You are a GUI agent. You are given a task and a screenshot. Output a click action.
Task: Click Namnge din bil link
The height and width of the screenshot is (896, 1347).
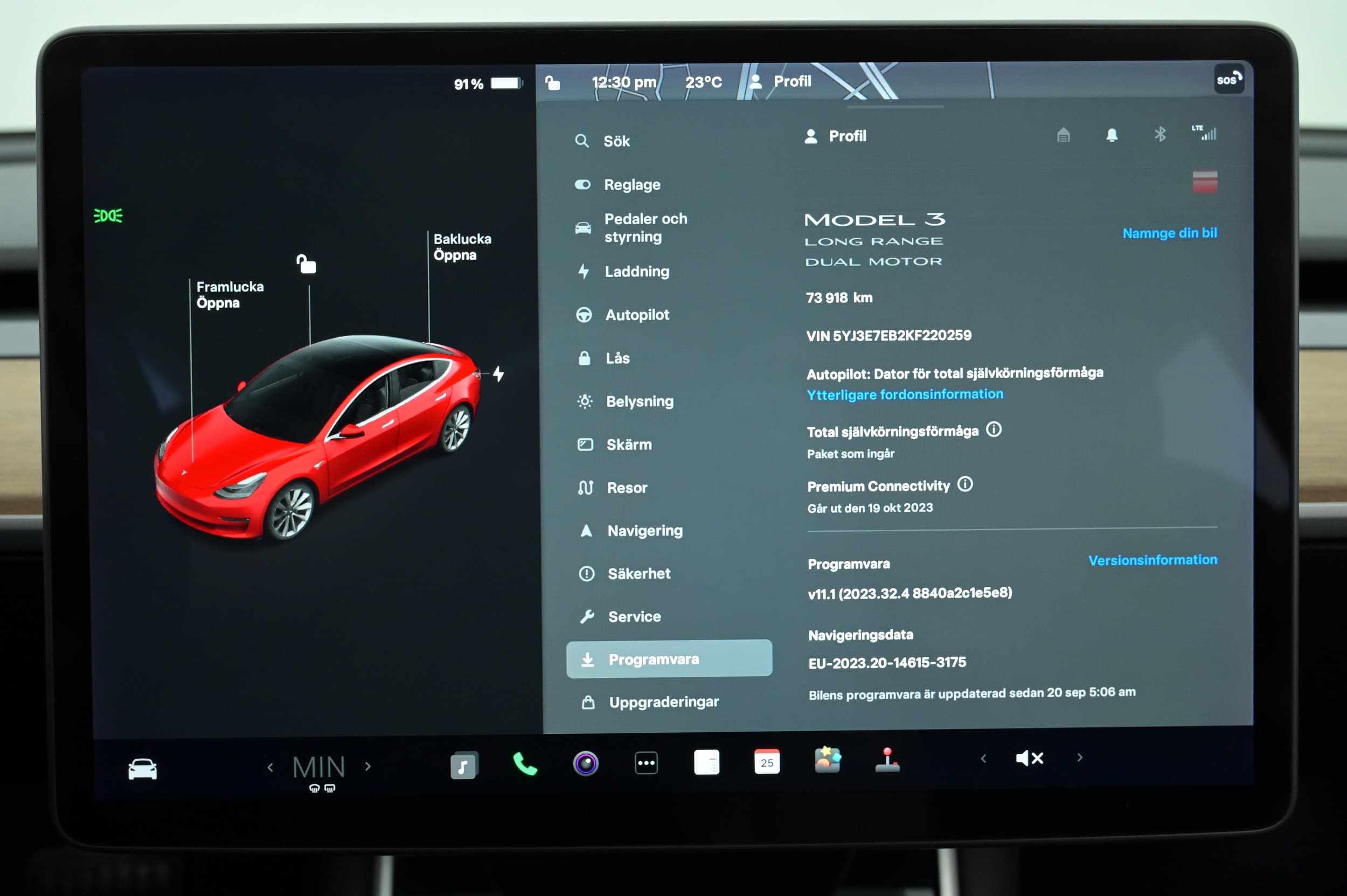(1169, 233)
